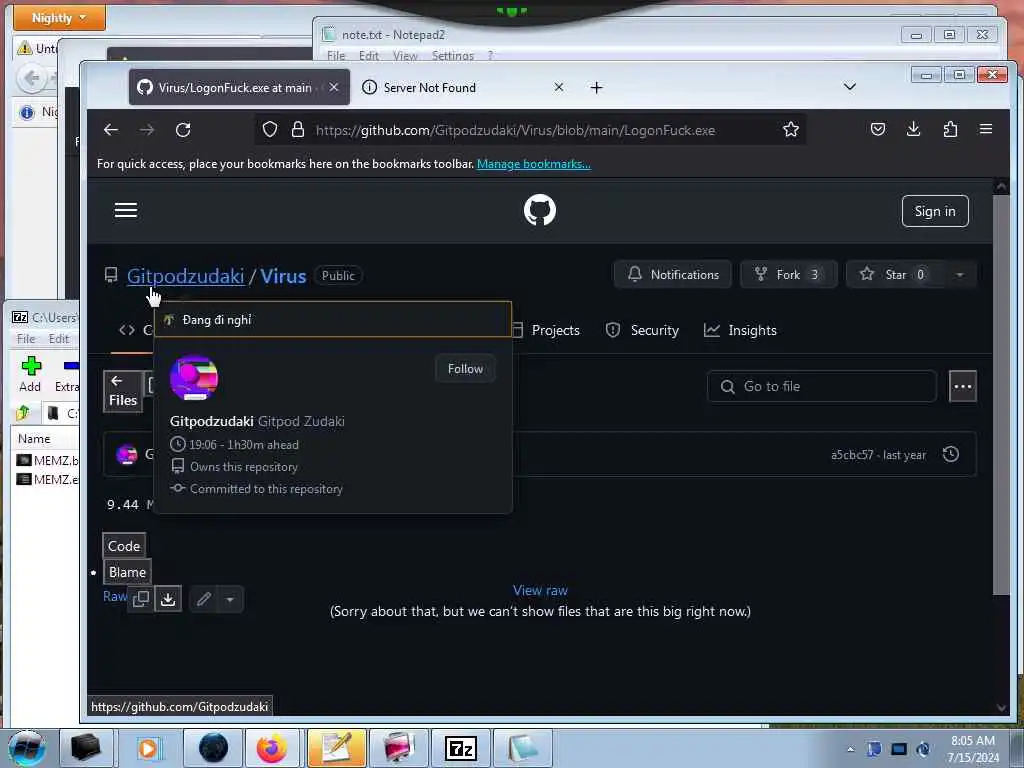Viewport: 1024px width, 768px height.
Task: Open Settings menu in Notepad2 window
Action: 453,56
